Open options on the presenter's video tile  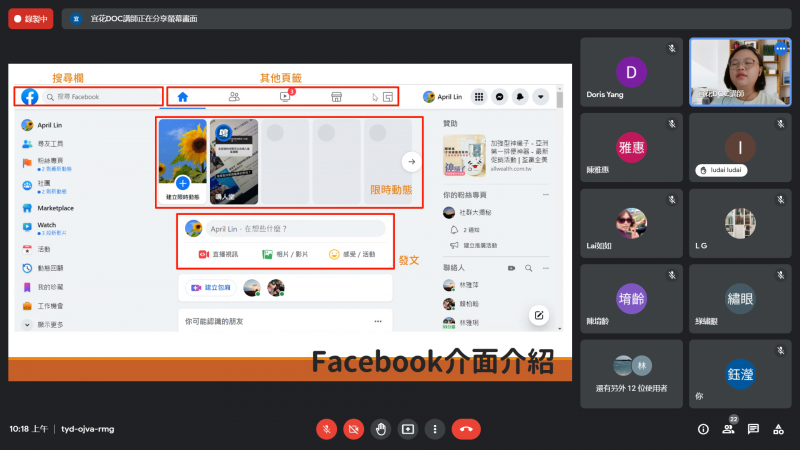pos(781,48)
